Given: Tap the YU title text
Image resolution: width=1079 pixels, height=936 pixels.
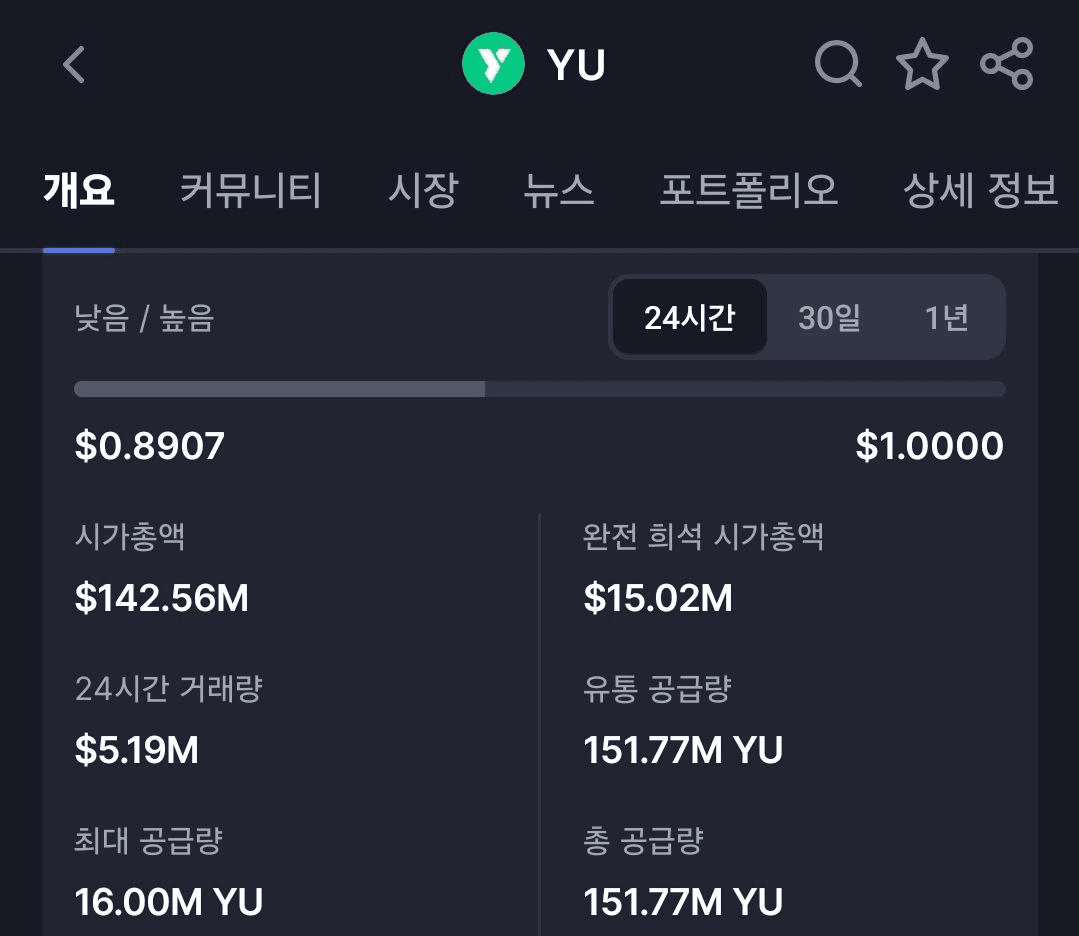Looking at the screenshot, I should (576, 65).
